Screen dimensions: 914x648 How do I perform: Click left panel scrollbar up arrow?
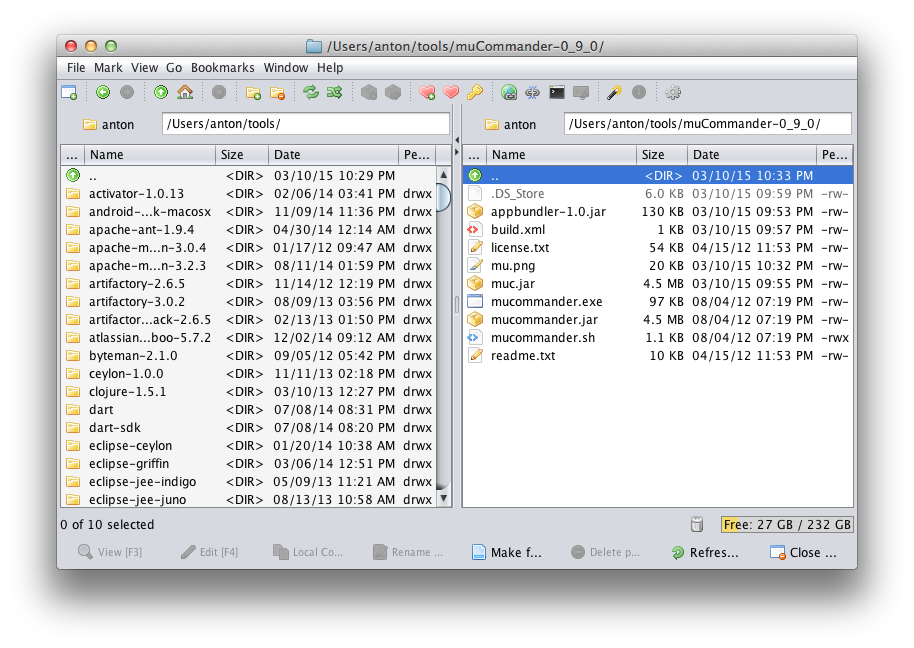pos(444,174)
